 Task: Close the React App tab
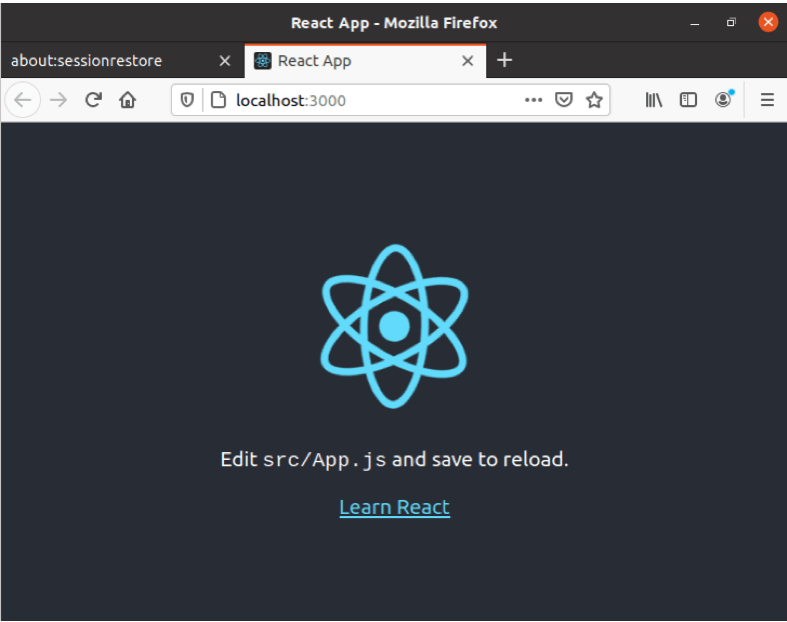467,61
